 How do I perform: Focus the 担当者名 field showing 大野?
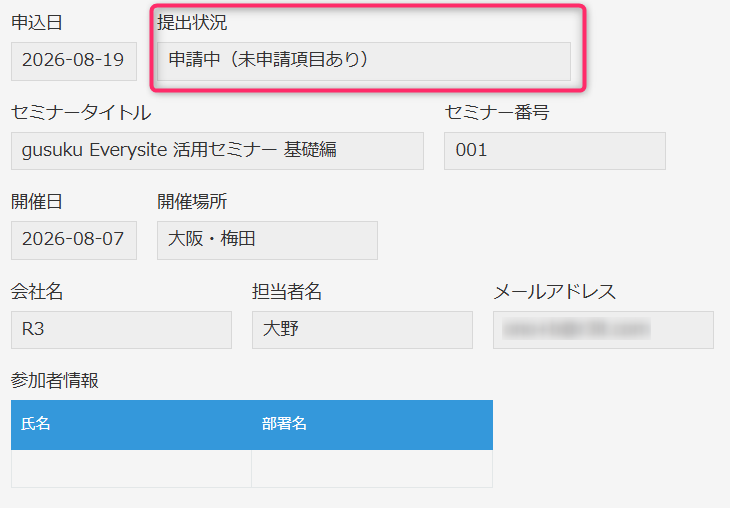point(362,330)
